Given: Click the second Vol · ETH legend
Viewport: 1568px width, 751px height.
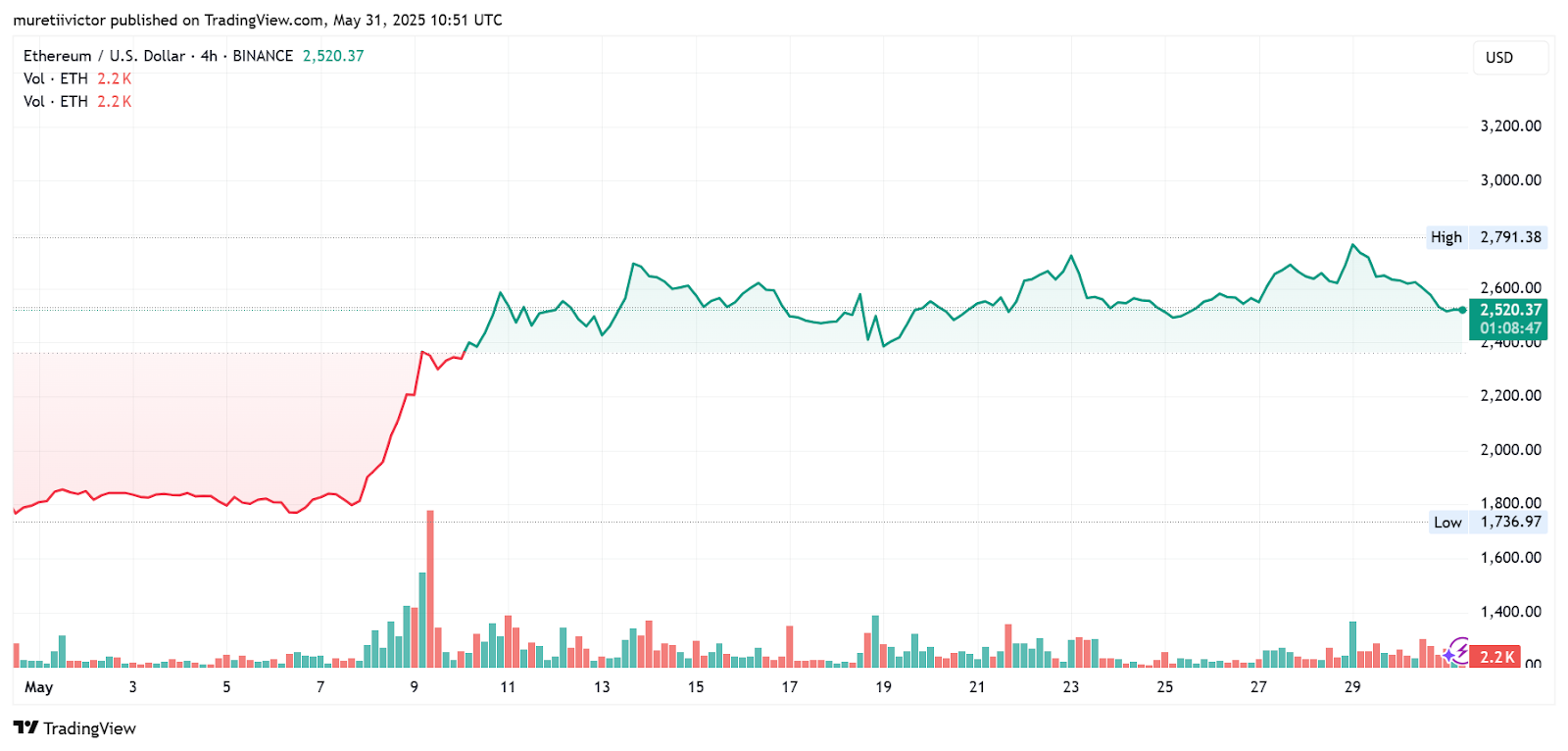Looking at the screenshot, I should tap(56, 101).
